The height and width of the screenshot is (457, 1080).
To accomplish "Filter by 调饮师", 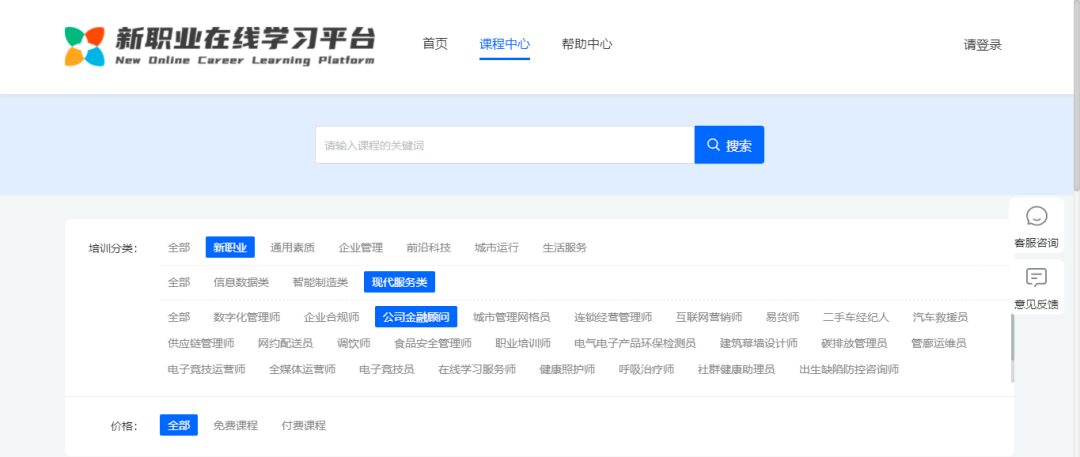I will pos(353,343).
